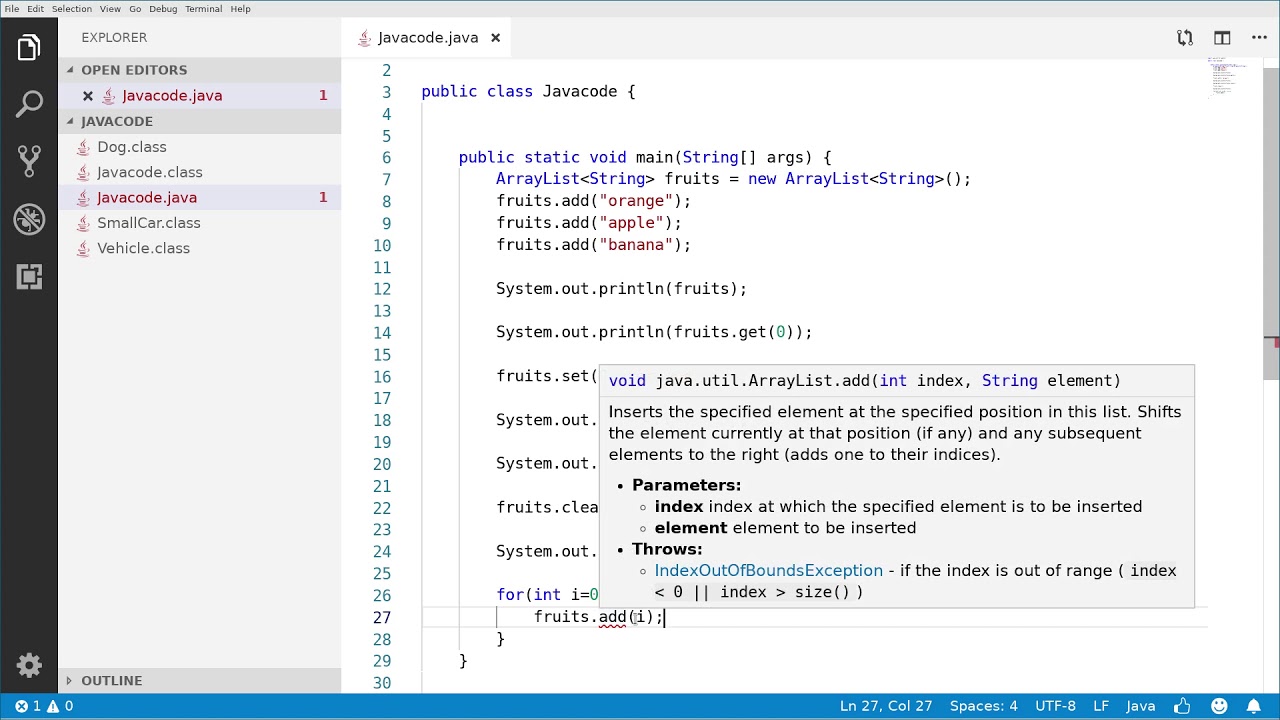Close the Javacode.java editor tab
The image size is (1280, 720).
pos(495,38)
